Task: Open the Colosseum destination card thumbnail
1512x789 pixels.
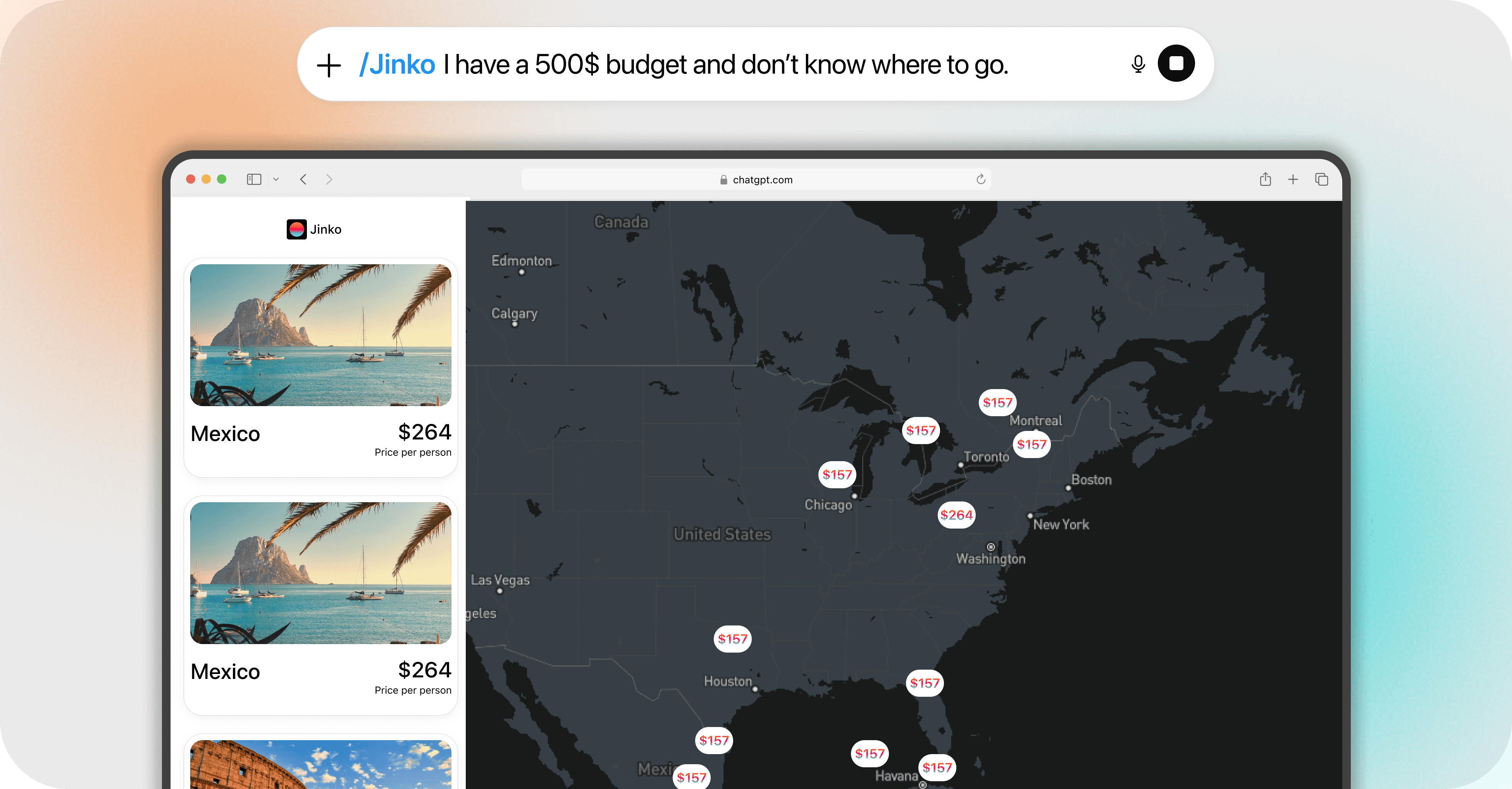Action: coord(320,764)
